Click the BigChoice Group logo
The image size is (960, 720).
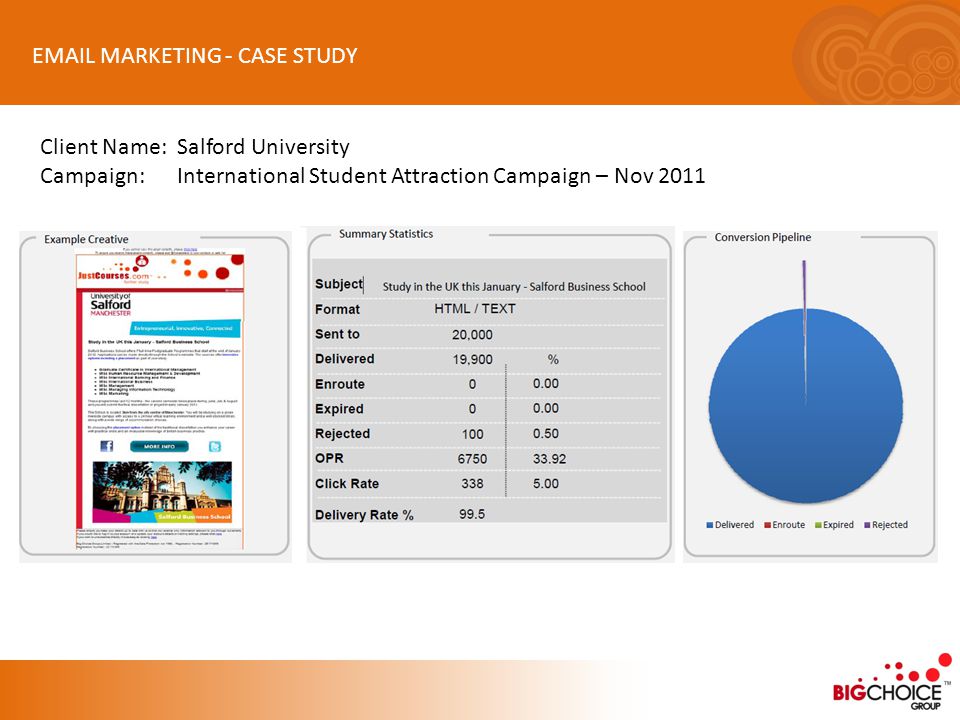tap(892, 682)
